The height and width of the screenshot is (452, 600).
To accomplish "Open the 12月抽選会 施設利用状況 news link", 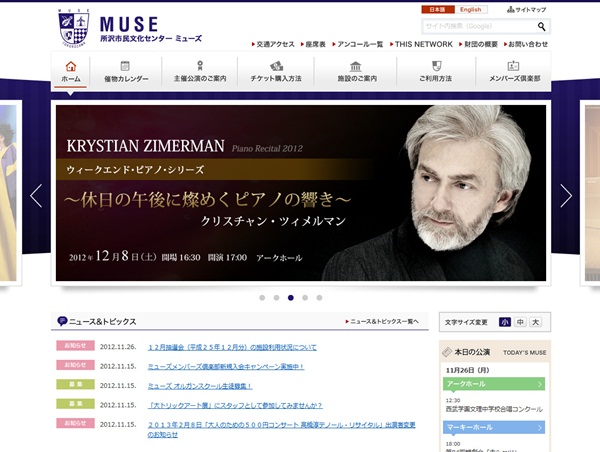I will pos(232,348).
